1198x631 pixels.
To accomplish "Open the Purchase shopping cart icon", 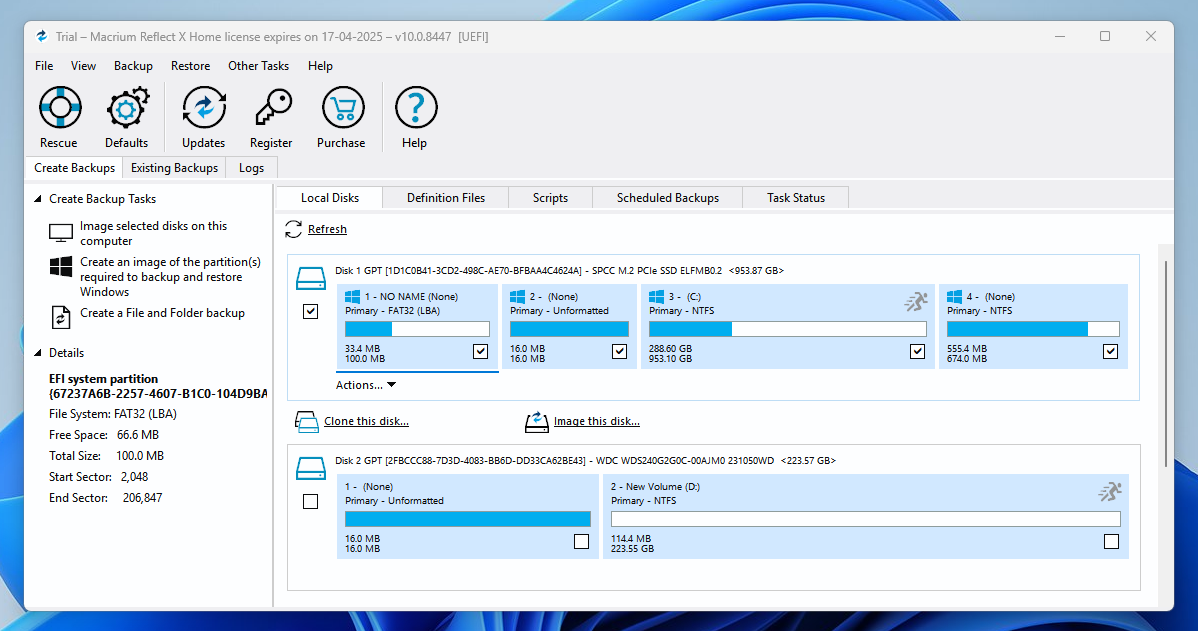I will coord(342,108).
